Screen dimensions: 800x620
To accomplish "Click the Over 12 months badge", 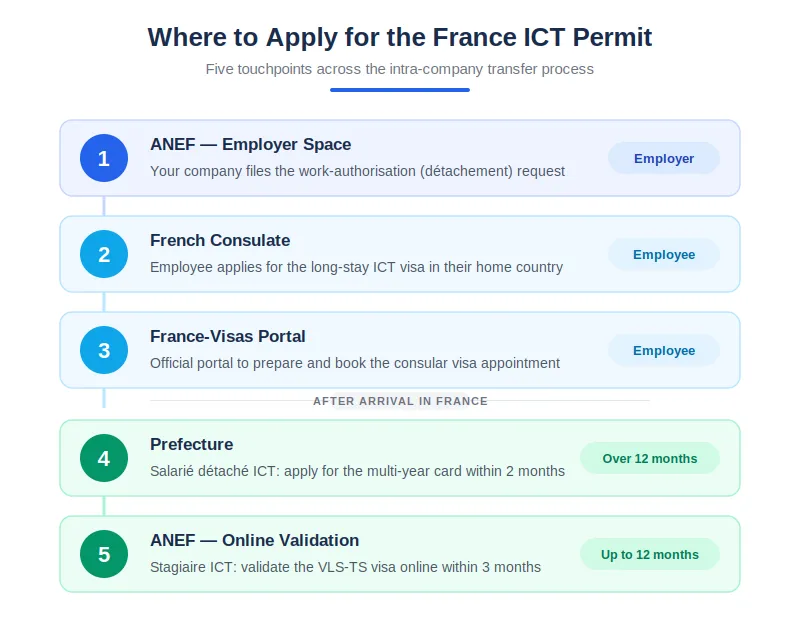I will point(649,458).
